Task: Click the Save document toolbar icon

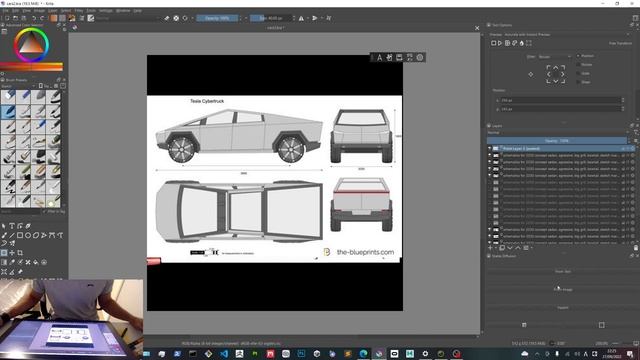Action: point(23,18)
